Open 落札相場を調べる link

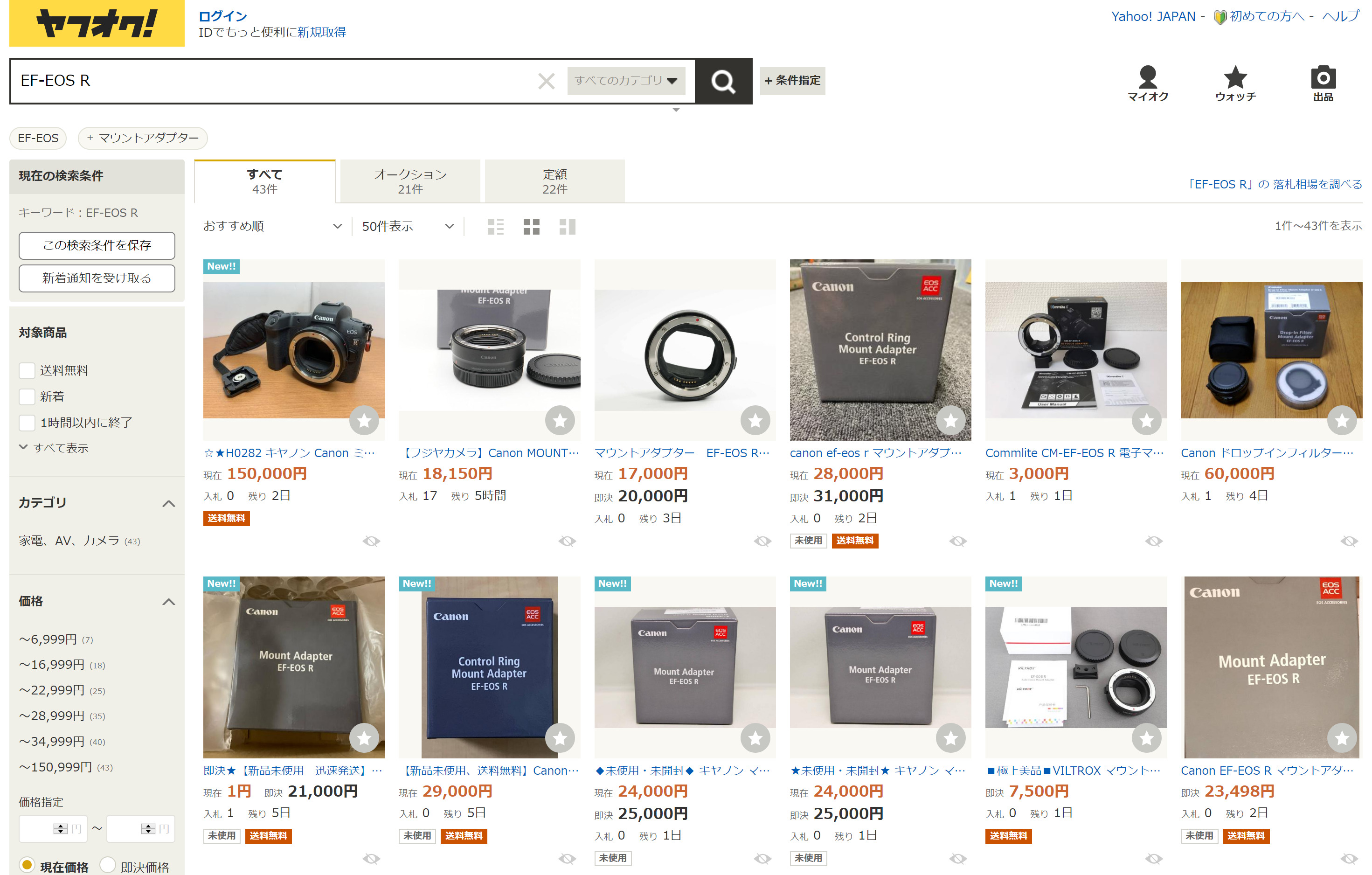pos(1274,184)
